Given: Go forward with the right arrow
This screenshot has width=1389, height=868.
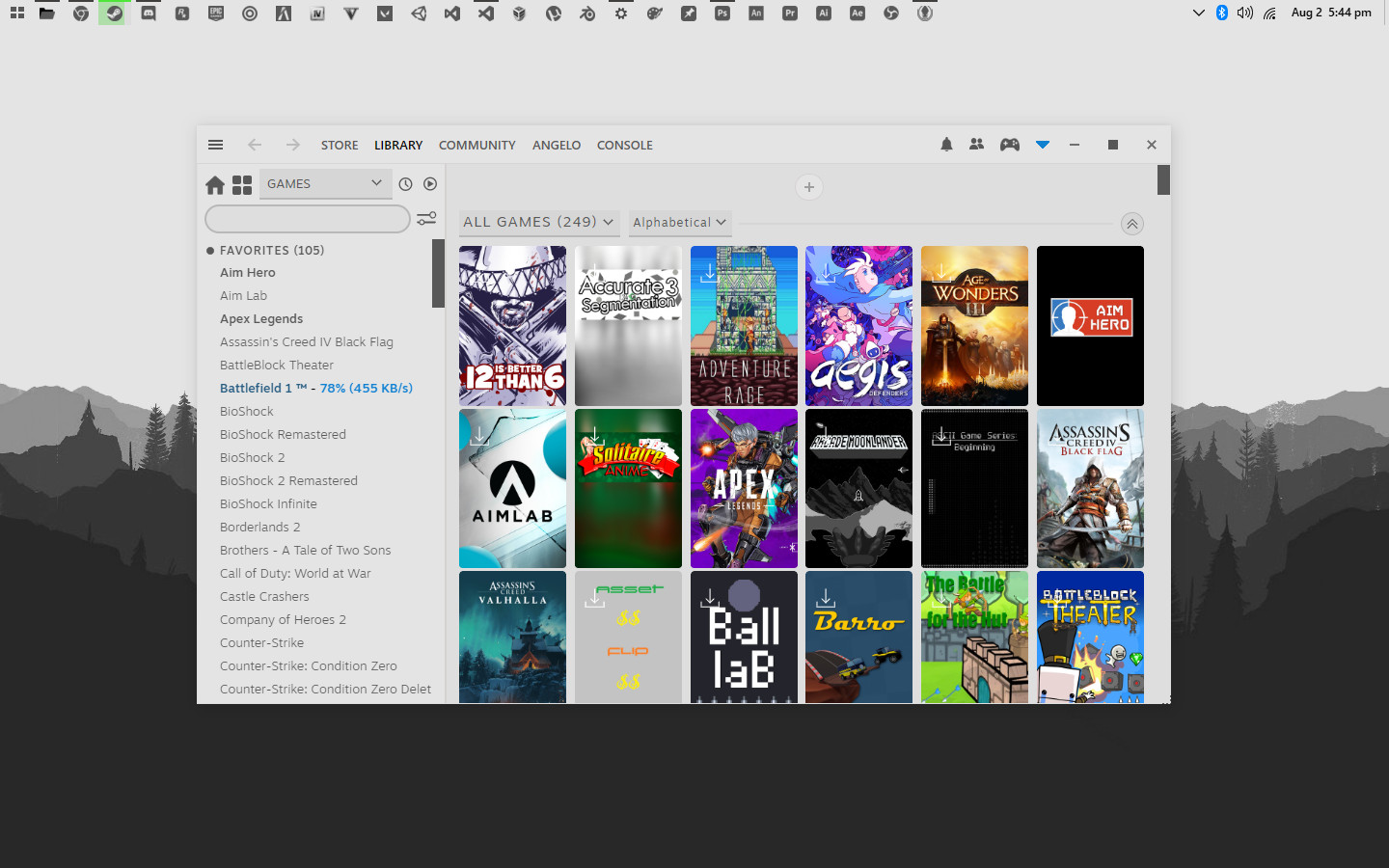Looking at the screenshot, I should 292,145.
